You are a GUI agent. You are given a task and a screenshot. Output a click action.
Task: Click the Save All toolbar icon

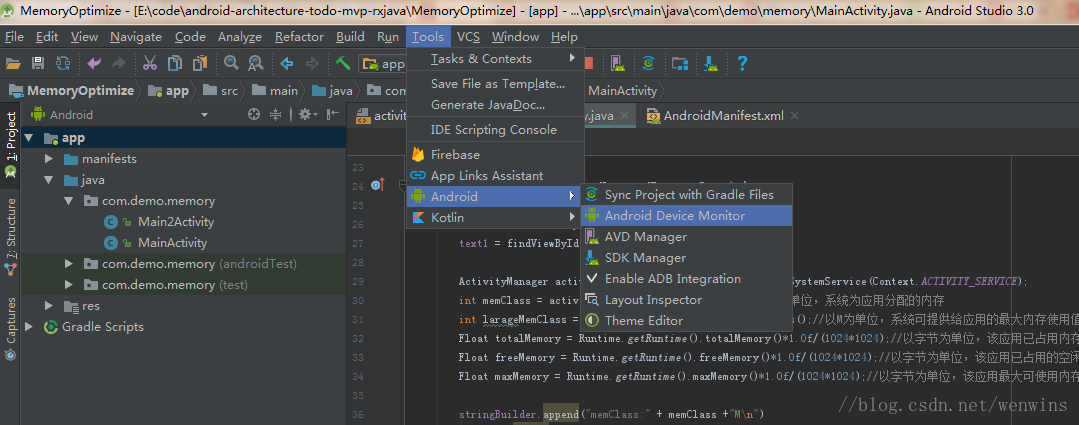coord(38,64)
